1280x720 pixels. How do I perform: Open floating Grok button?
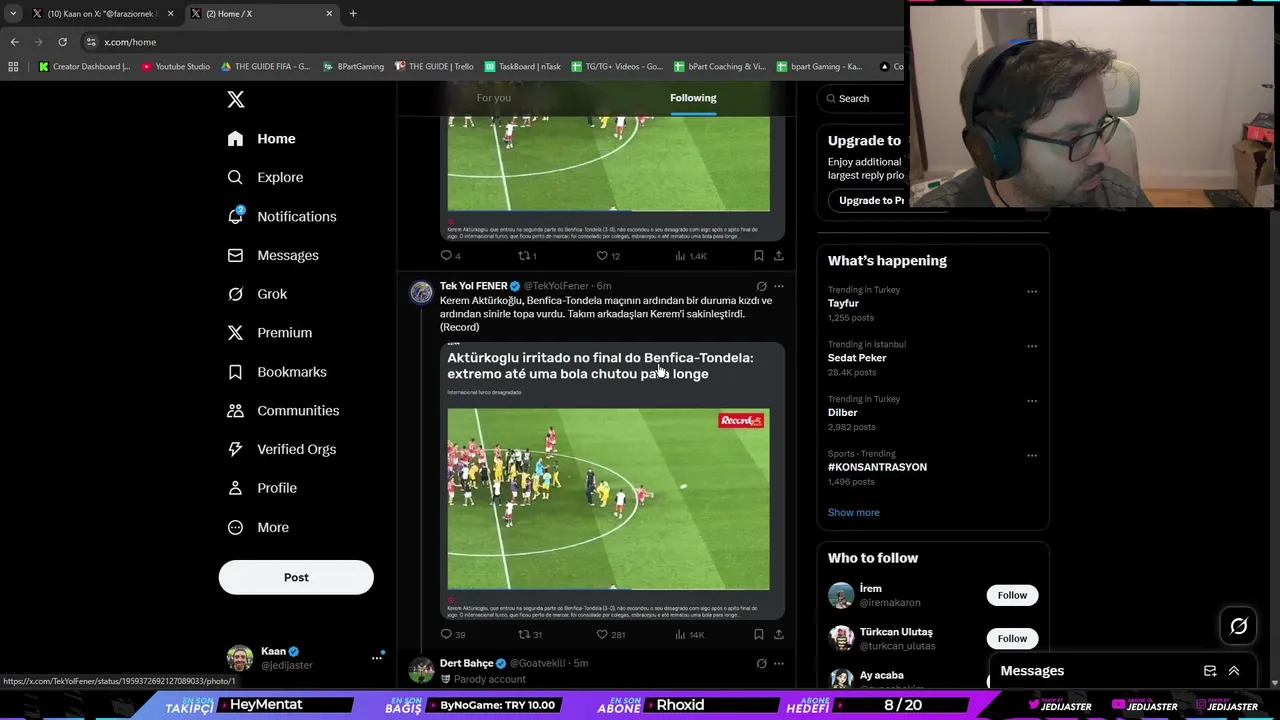coord(1238,626)
